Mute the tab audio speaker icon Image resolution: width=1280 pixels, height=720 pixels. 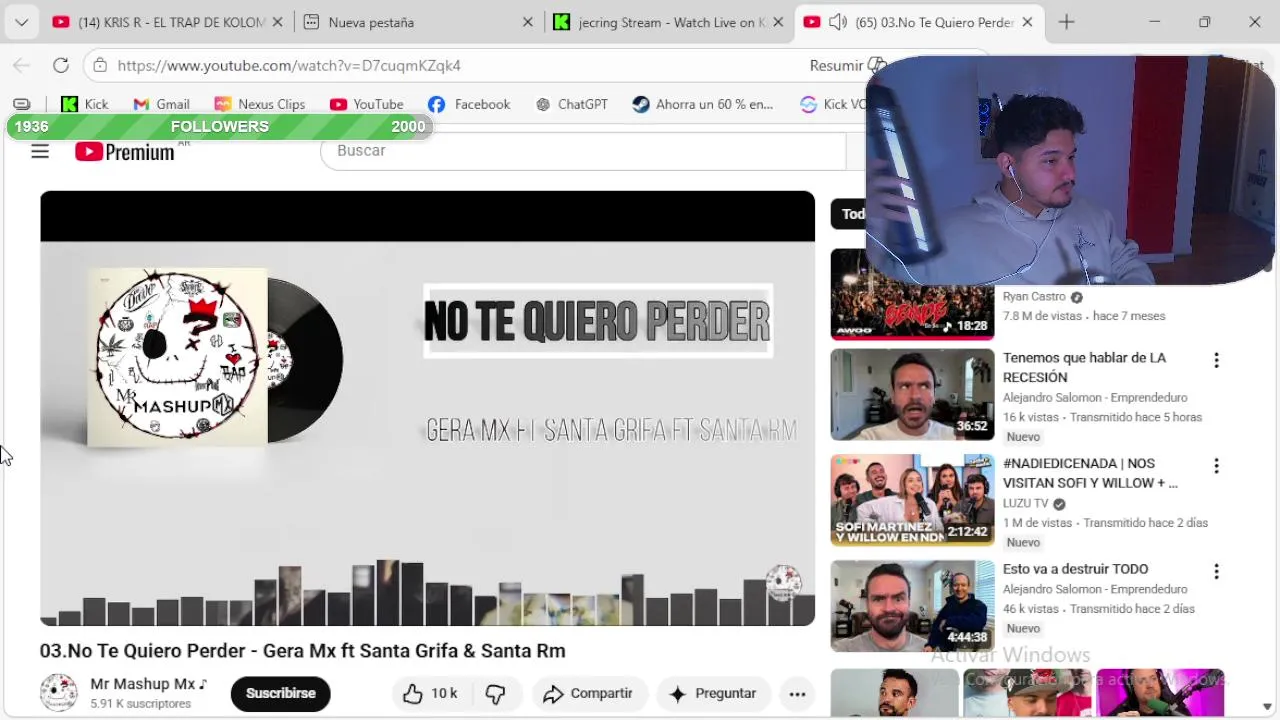click(x=838, y=22)
